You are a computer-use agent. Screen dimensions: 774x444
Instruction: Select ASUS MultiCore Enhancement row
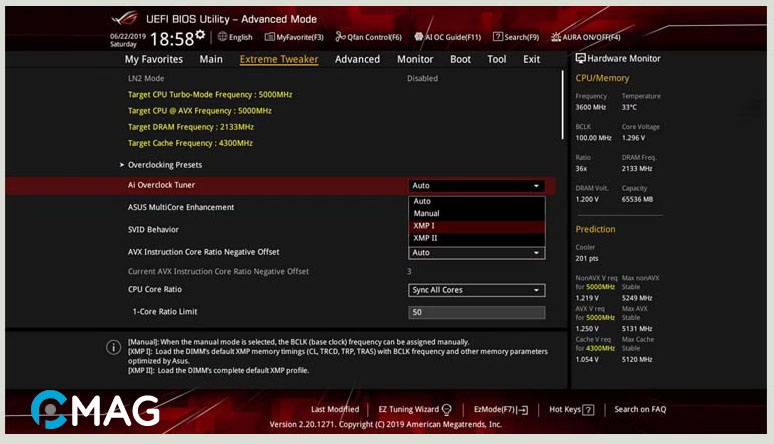(x=181, y=207)
